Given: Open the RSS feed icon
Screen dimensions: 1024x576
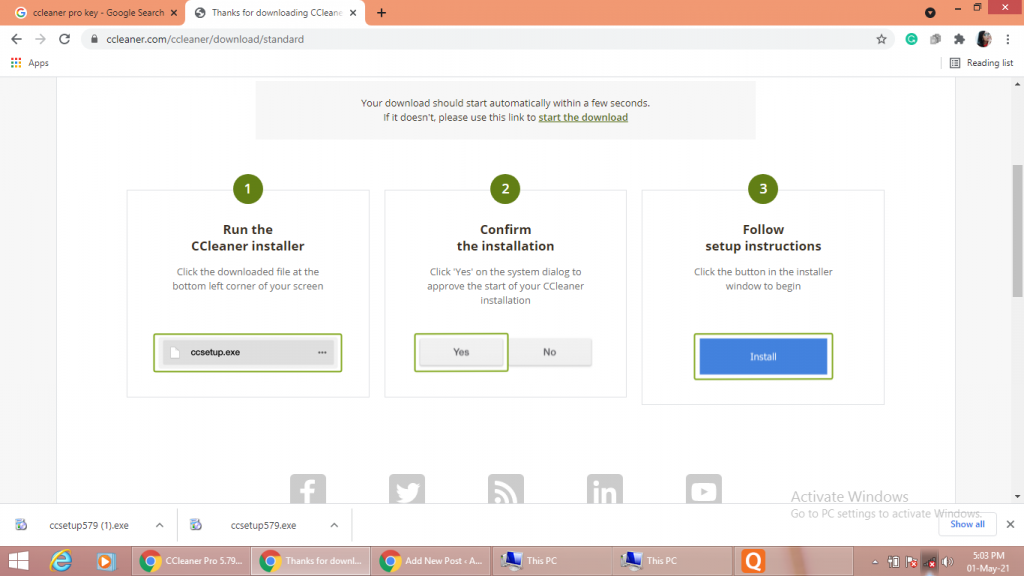Looking at the screenshot, I should click(505, 490).
